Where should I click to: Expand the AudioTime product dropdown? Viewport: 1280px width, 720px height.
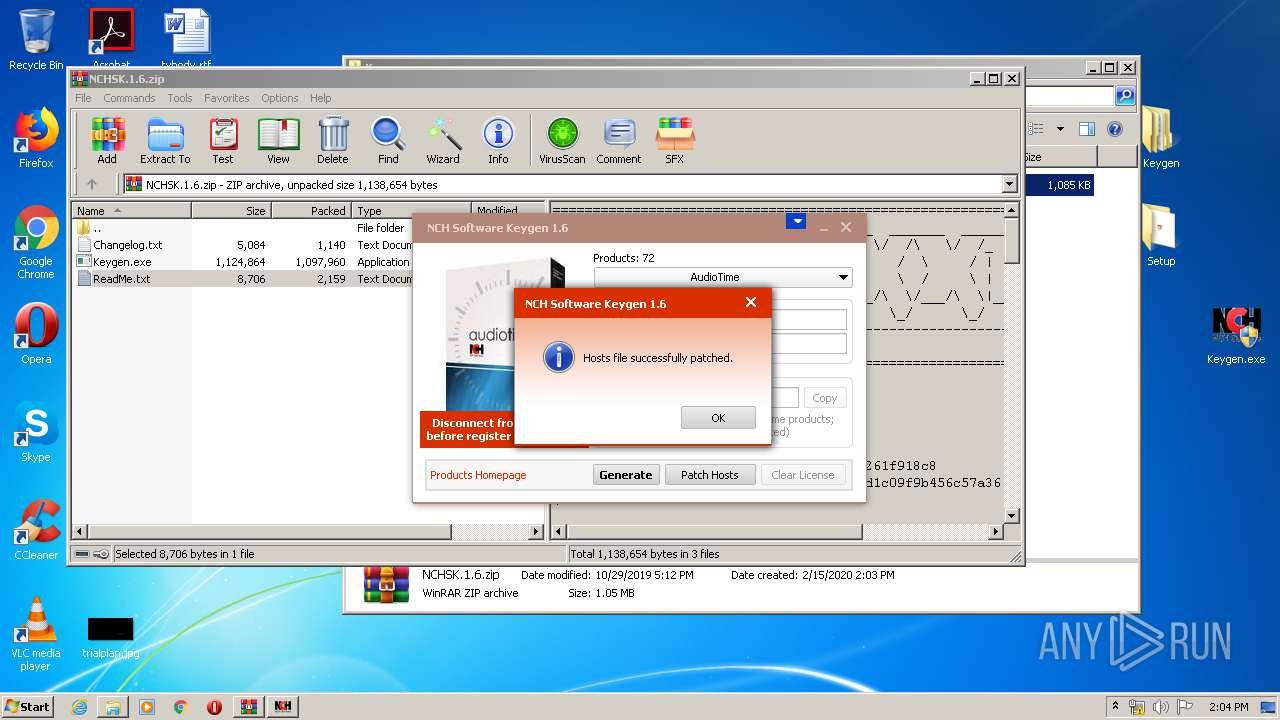[x=843, y=277]
